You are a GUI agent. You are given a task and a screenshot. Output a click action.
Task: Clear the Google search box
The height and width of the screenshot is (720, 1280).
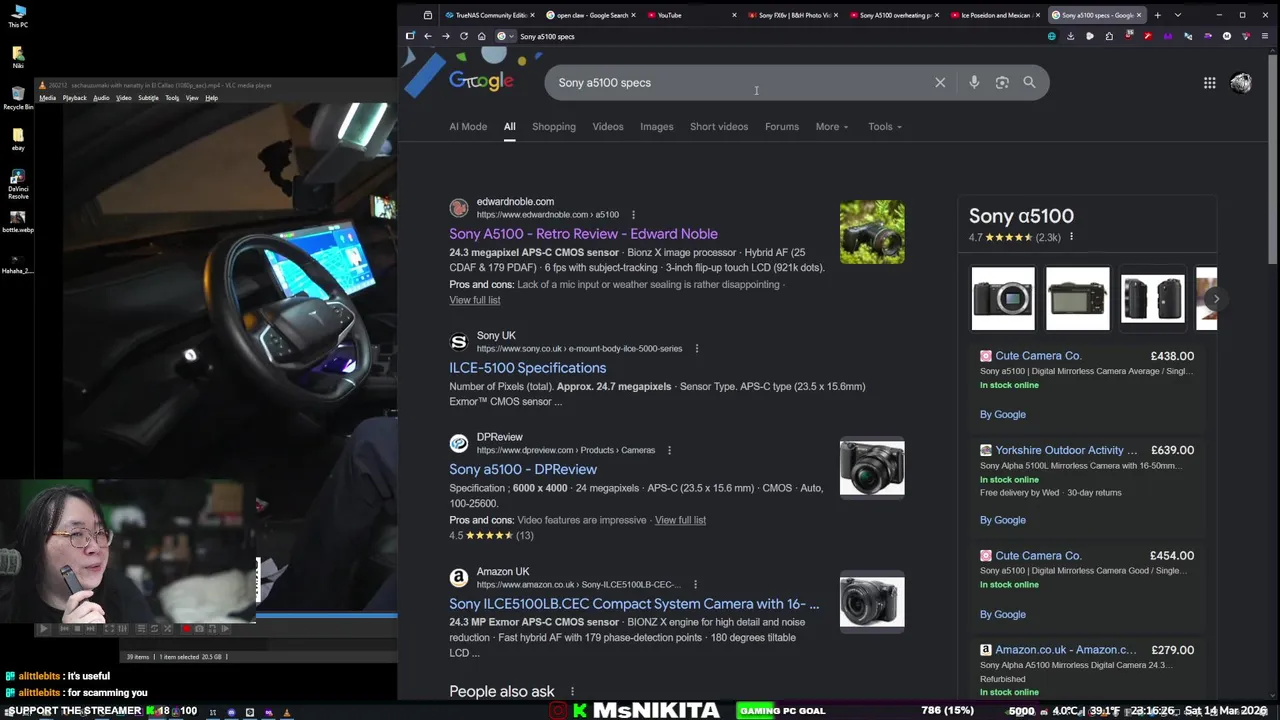(x=940, y=83)
